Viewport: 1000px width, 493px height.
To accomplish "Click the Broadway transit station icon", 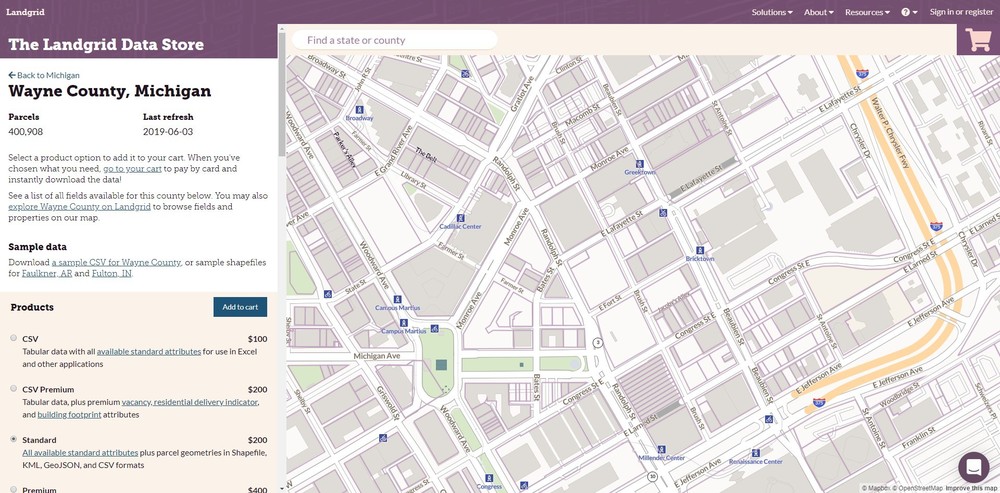I will click(360, 110).
